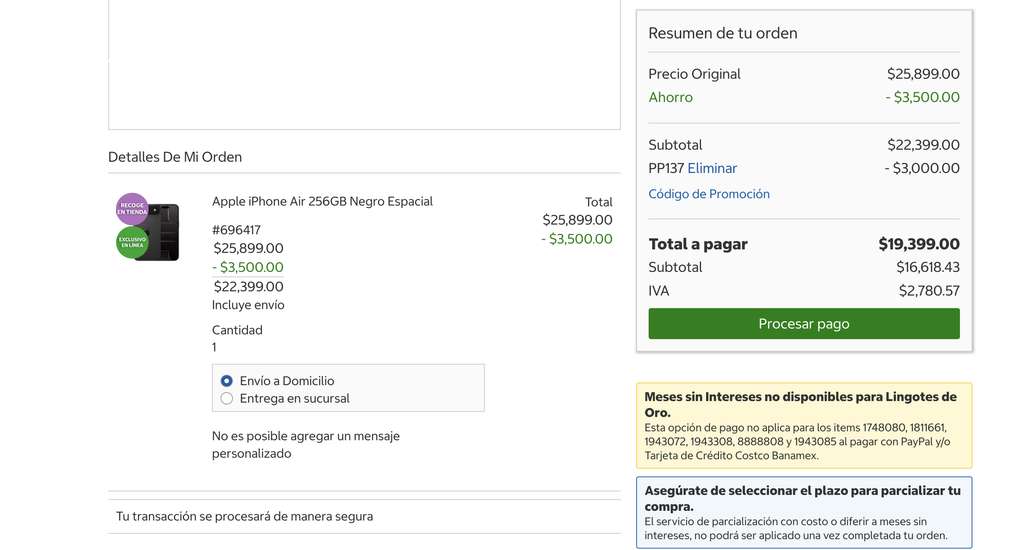Click the empty panel above order details
The image size is (1024, 550).
364,64
